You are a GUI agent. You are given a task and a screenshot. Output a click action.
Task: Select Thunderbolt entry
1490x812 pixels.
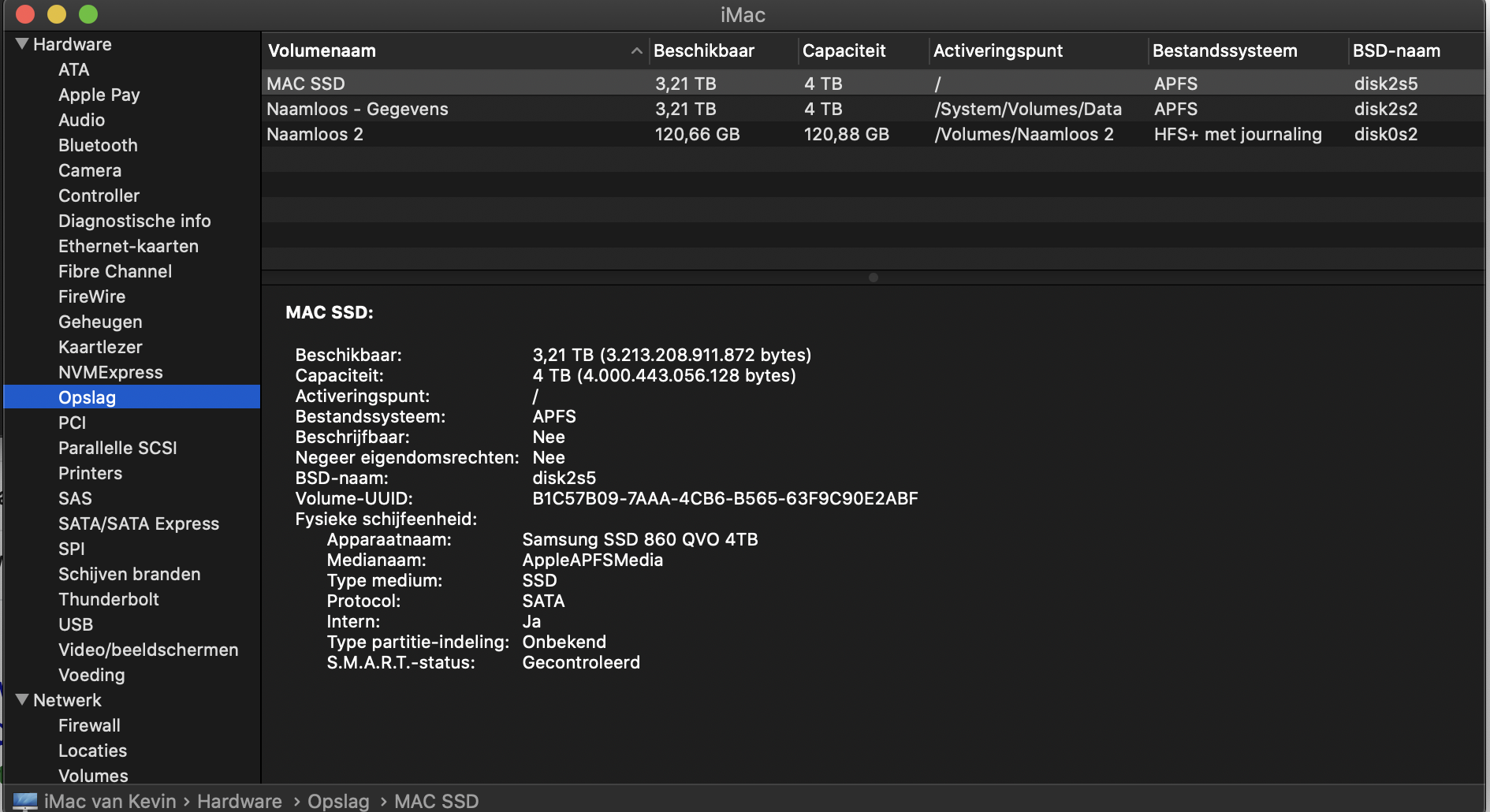tap(109, 599)
